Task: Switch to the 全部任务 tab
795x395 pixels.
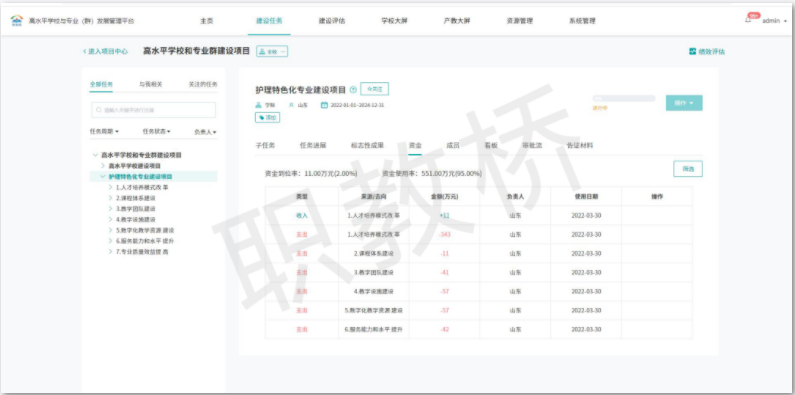Action: pyautogui.click(x=101, y=85)
